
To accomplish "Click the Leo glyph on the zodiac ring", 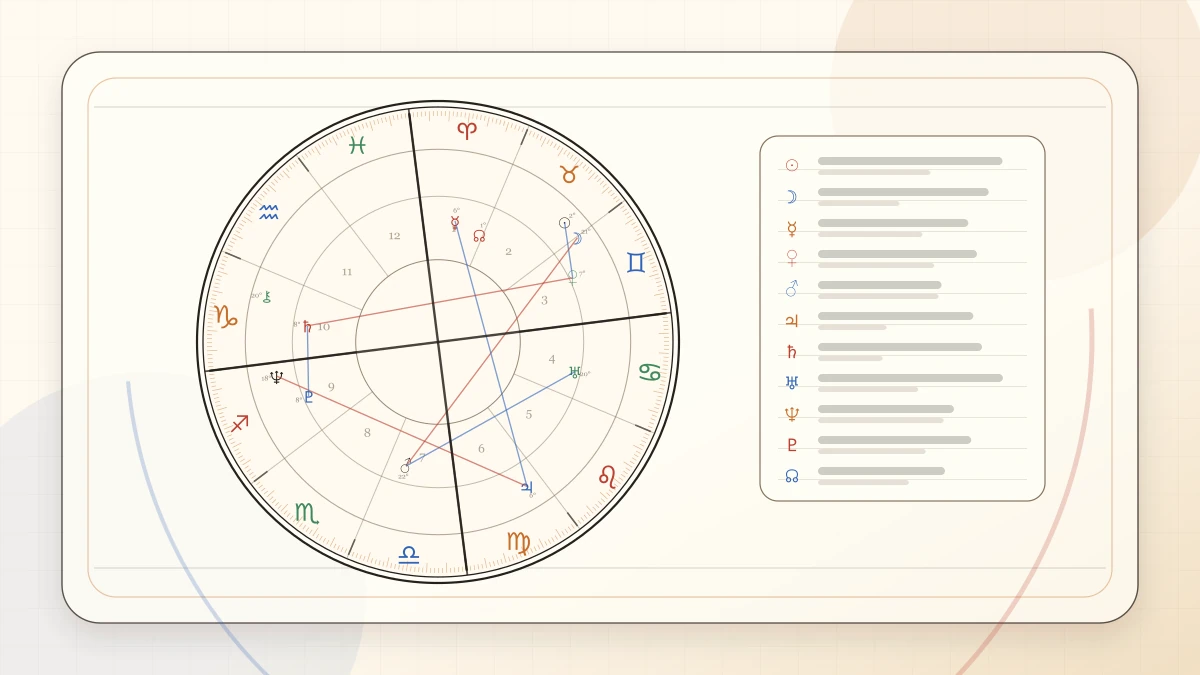I will (607, 476).
